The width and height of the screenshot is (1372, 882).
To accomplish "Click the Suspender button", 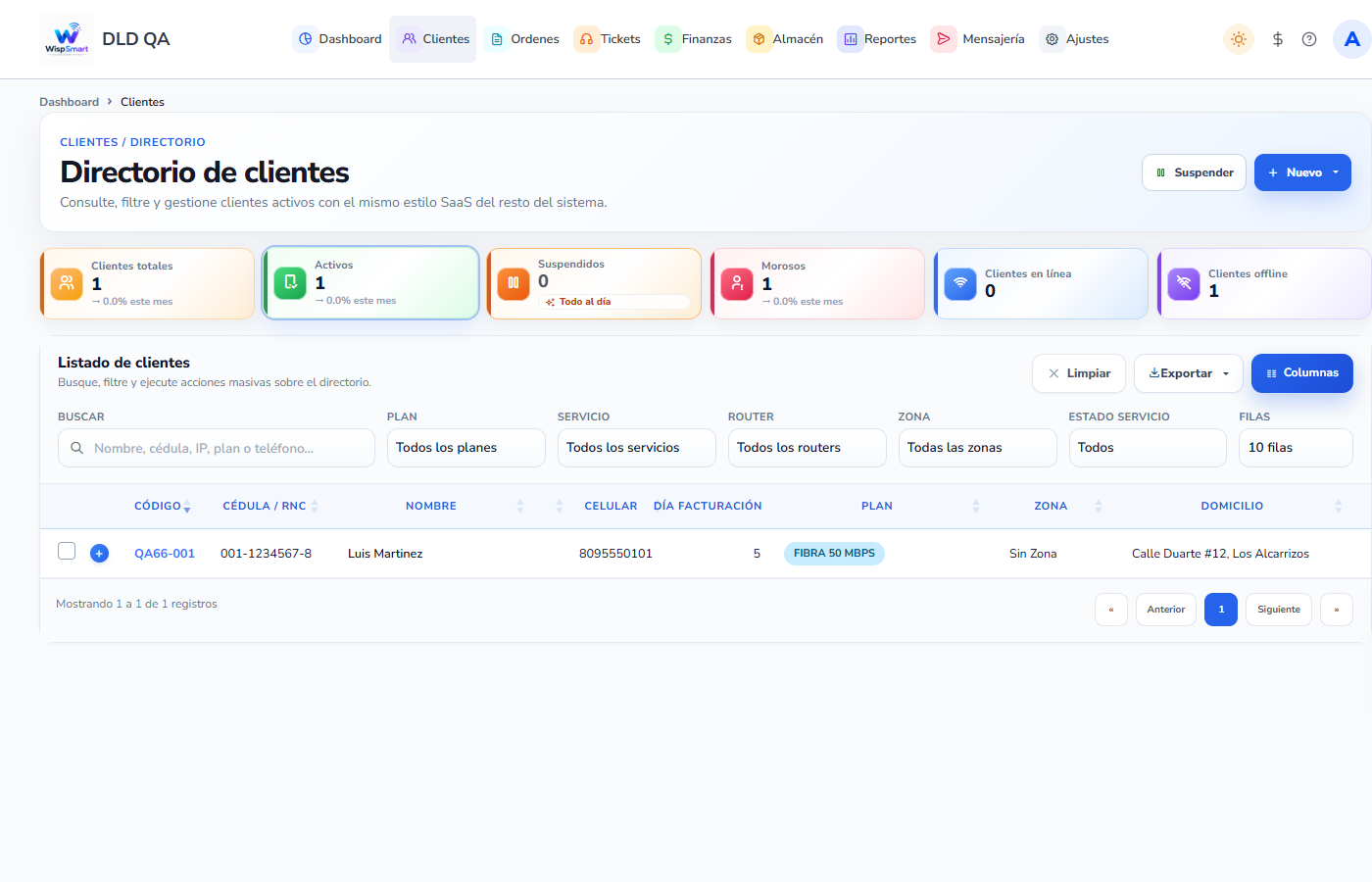I will (x=1194, y=172).
